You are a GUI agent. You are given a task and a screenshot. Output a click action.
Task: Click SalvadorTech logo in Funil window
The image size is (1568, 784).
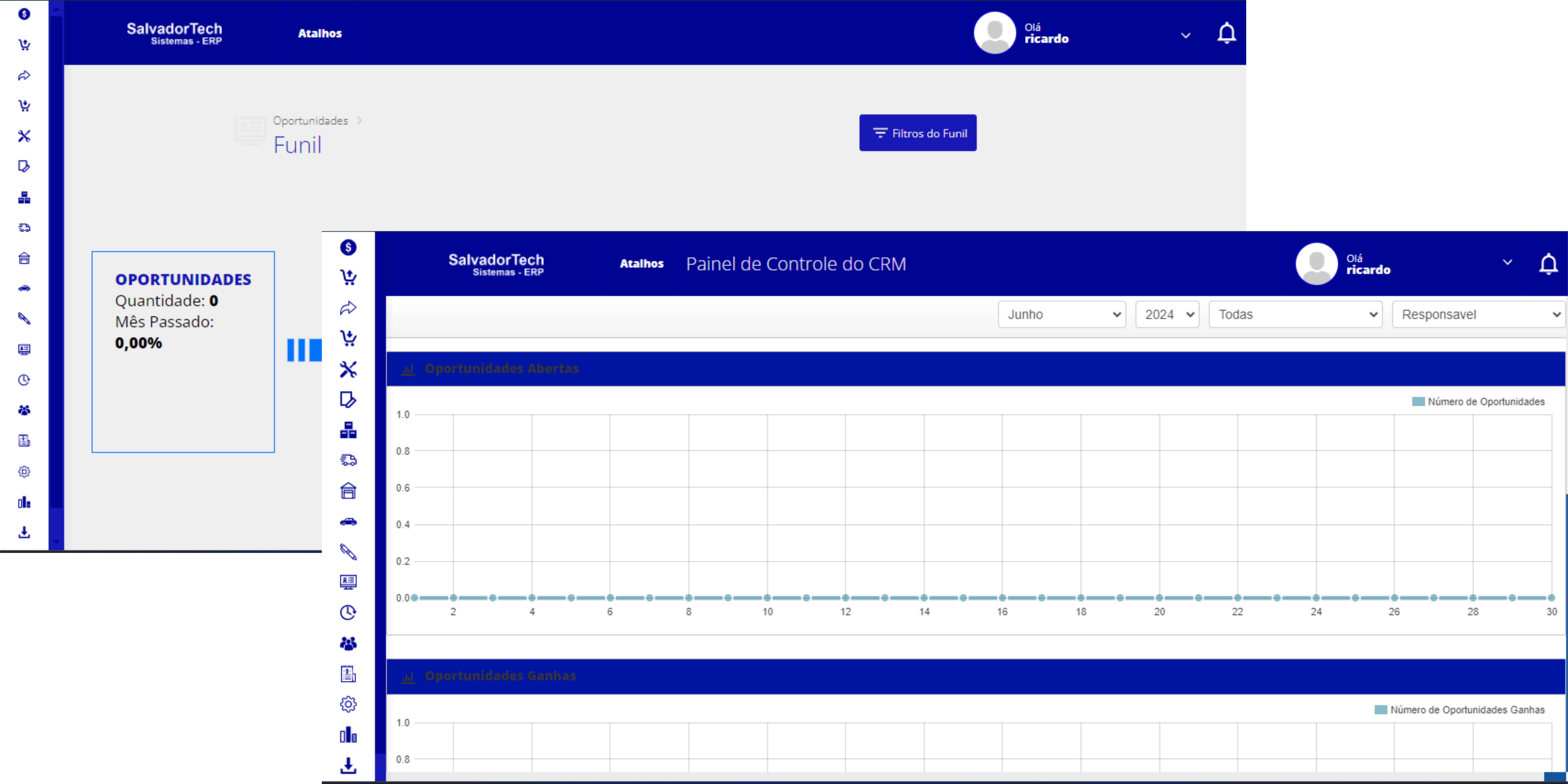click(174, 33)
